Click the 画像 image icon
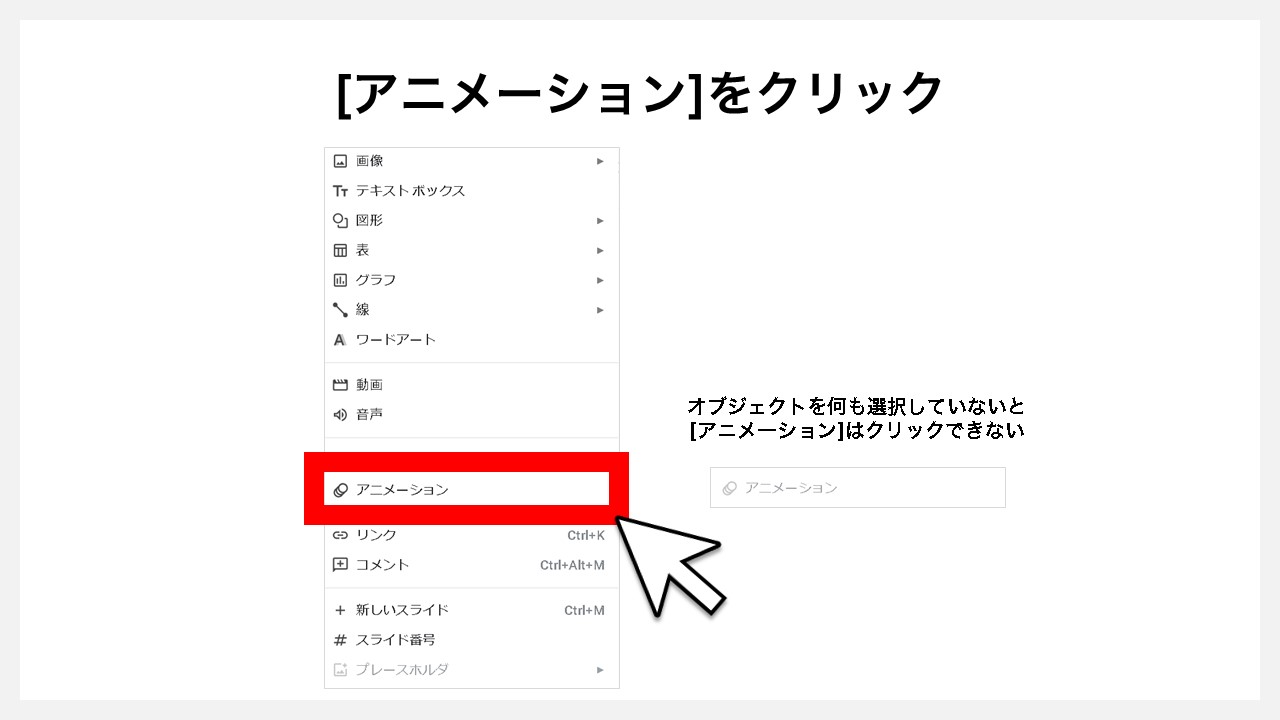This screenshot has height=720, width=1280. [340, 160]
